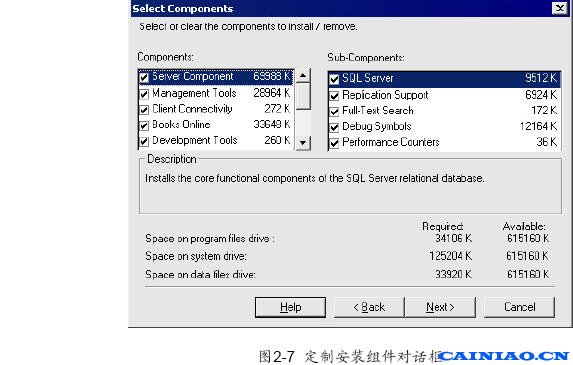This screenshot has height=365, width=573.
Task: Toggle the Management Tools checkbox
Action: click(144, 94)
